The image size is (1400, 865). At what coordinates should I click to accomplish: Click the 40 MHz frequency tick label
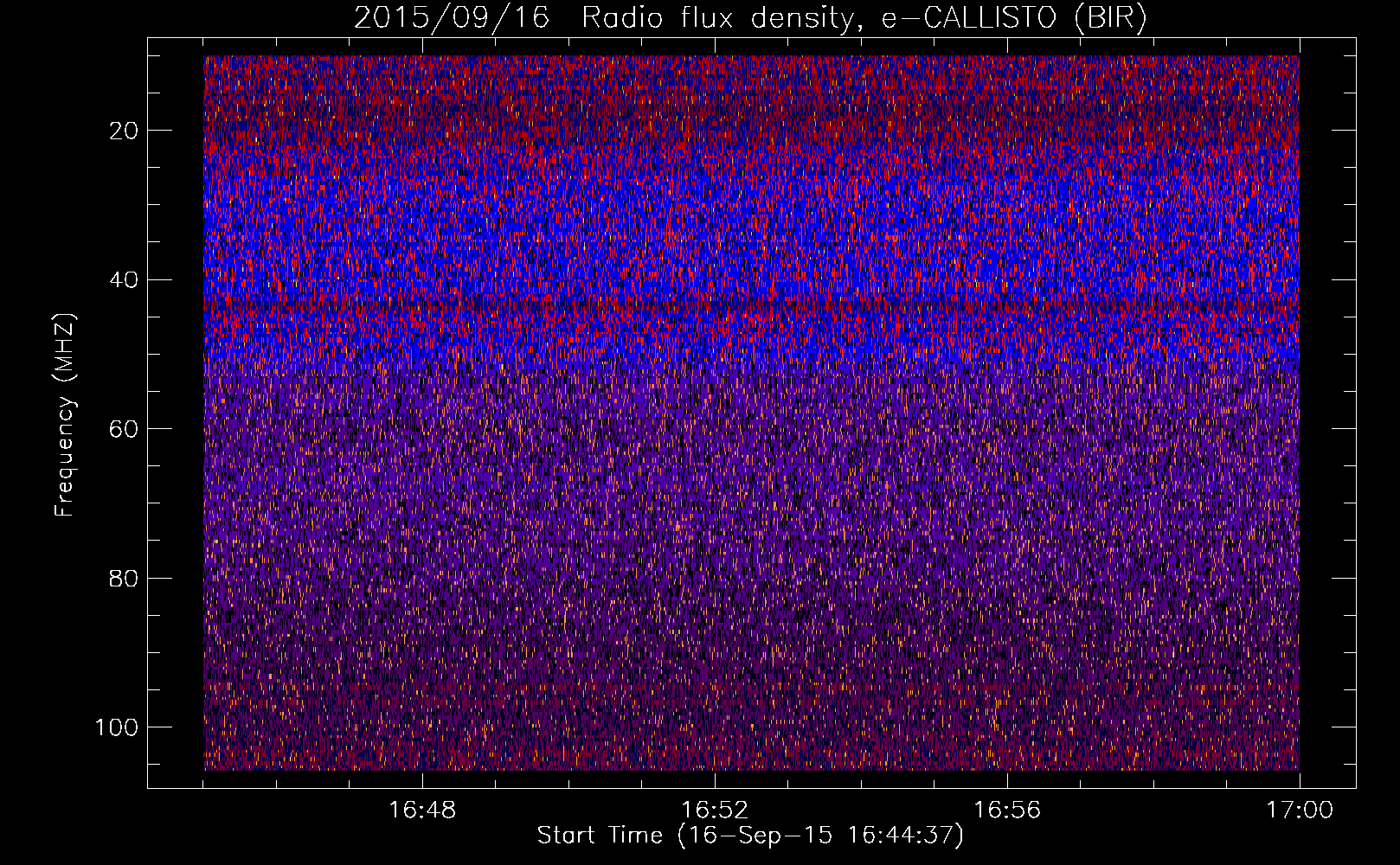(x=124, y=279)
